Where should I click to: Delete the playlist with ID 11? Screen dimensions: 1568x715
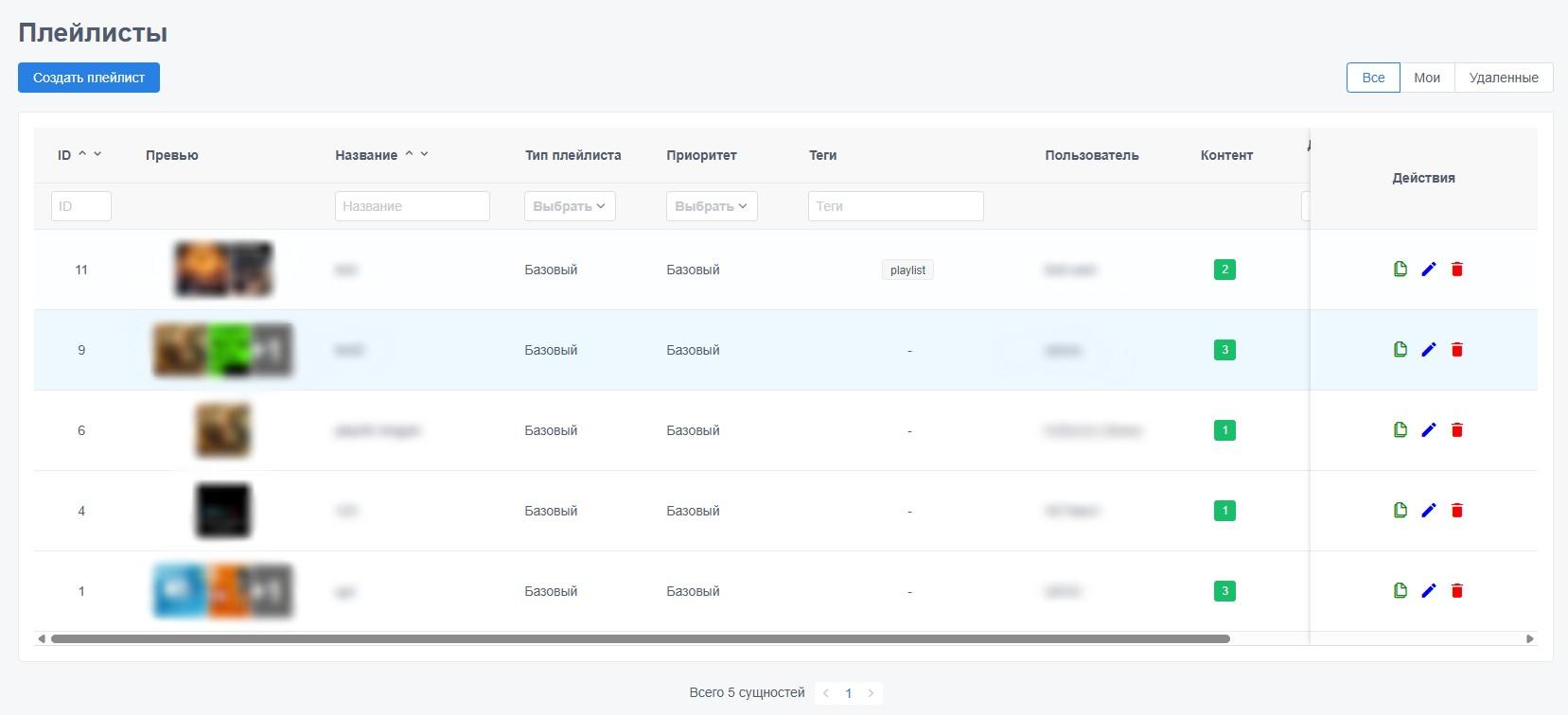click(x=1457, y=270)
